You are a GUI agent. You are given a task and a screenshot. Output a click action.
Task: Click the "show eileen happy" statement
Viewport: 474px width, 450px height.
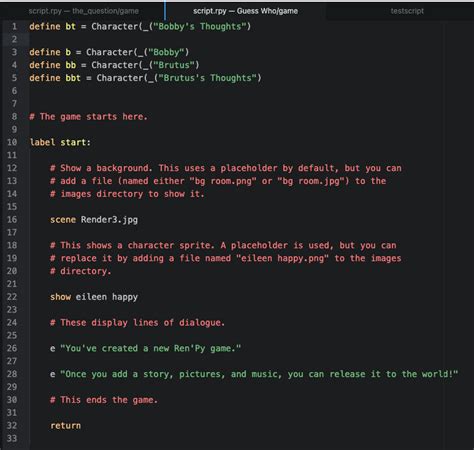pyautogui.click(x=94, y=297)
